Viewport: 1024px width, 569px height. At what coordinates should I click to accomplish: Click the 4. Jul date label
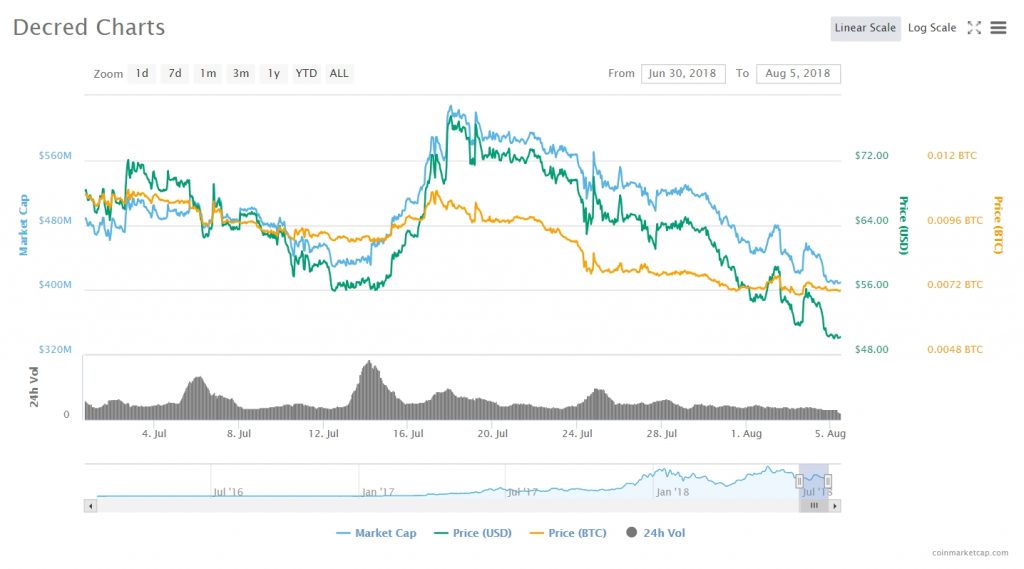coord(154,433)
